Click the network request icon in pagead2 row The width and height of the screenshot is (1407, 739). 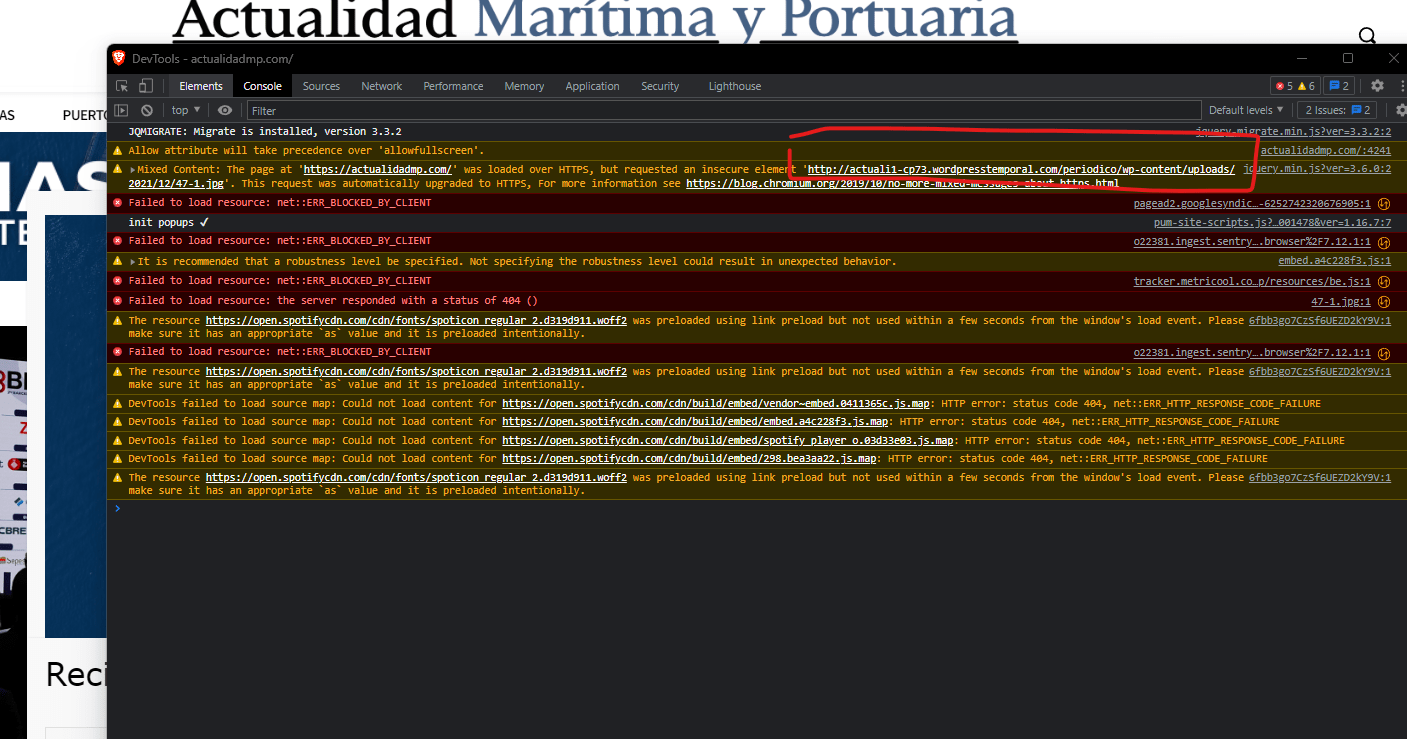(1384, 203)
